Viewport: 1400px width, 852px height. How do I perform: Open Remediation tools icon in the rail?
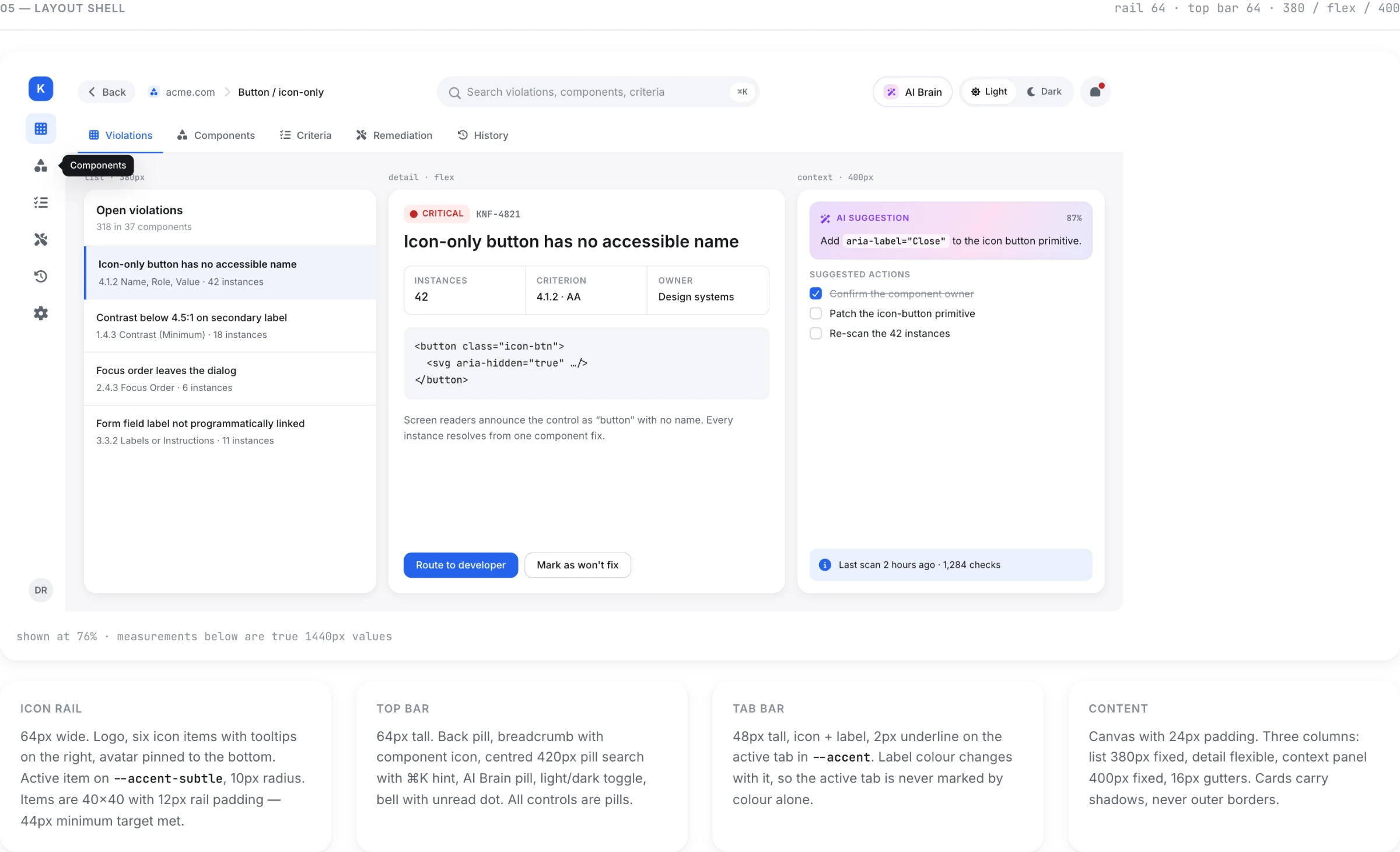coord(41,239)
